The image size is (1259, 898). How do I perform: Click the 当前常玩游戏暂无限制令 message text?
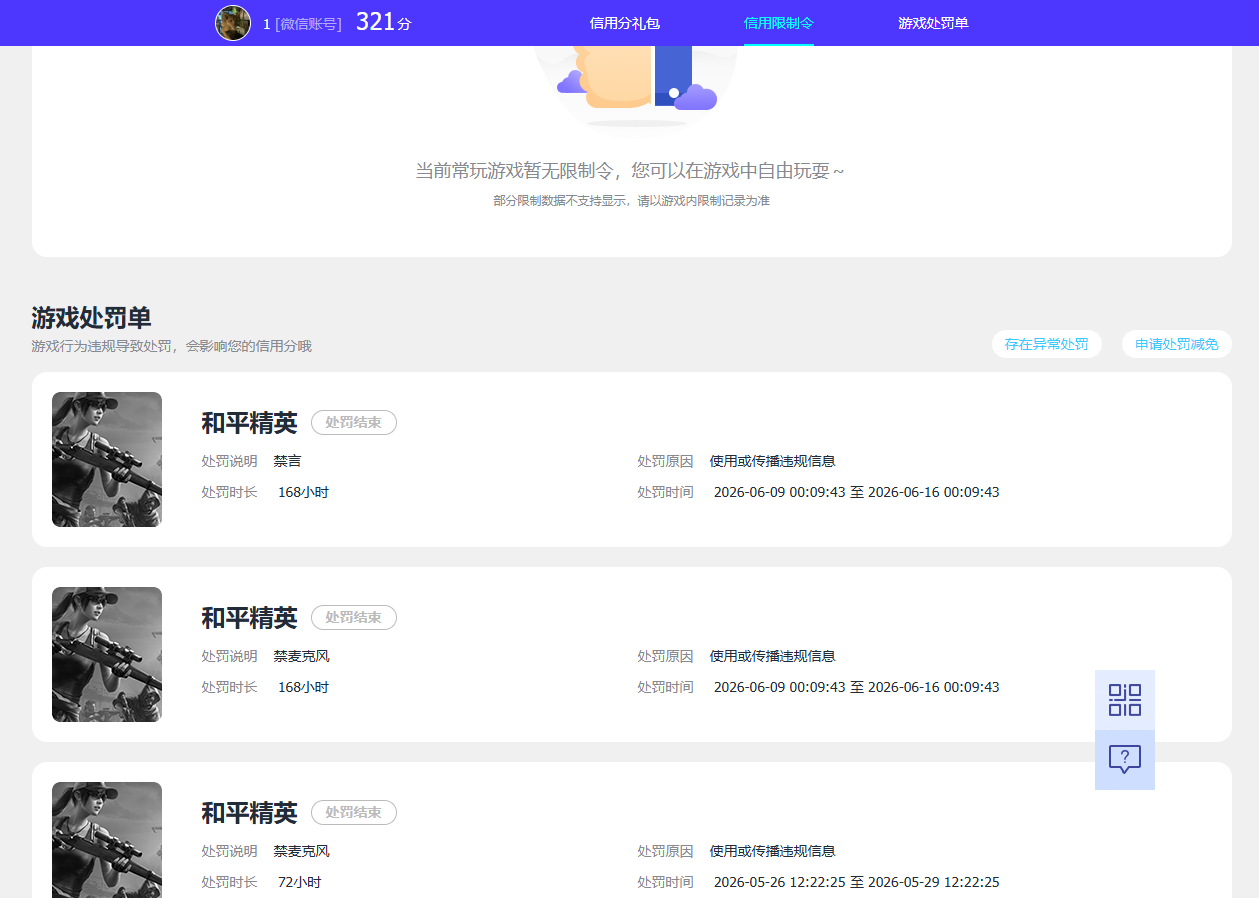[x=630, y=171]
